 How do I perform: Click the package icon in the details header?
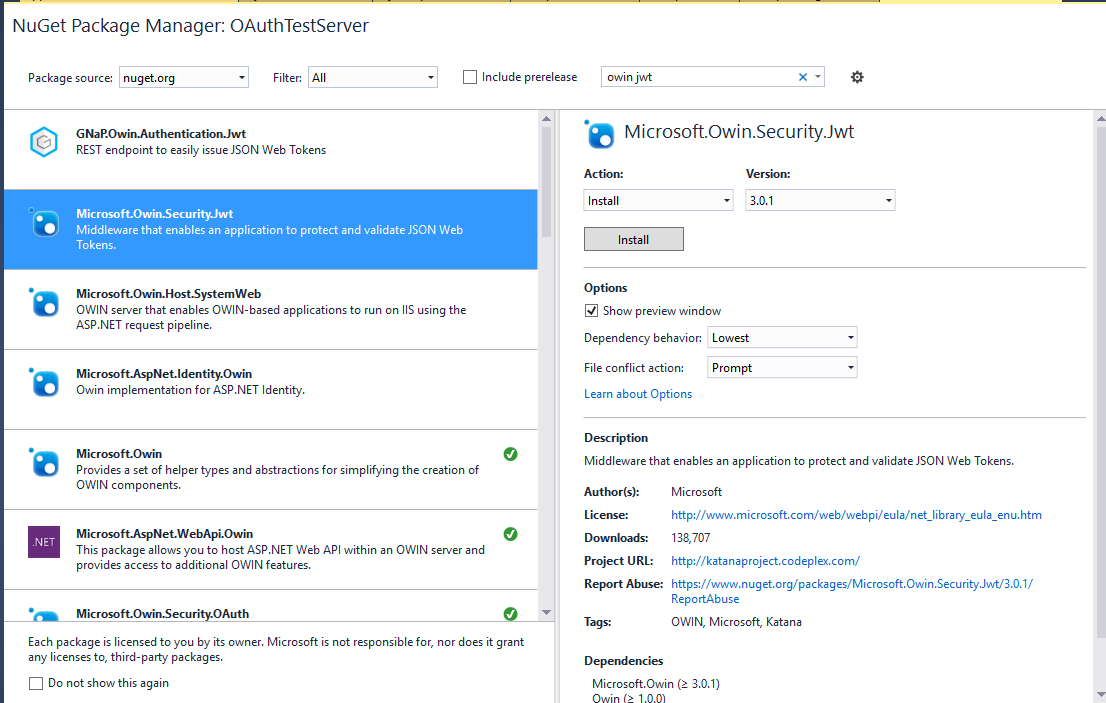pyautogui.click(x=600, y=132)
